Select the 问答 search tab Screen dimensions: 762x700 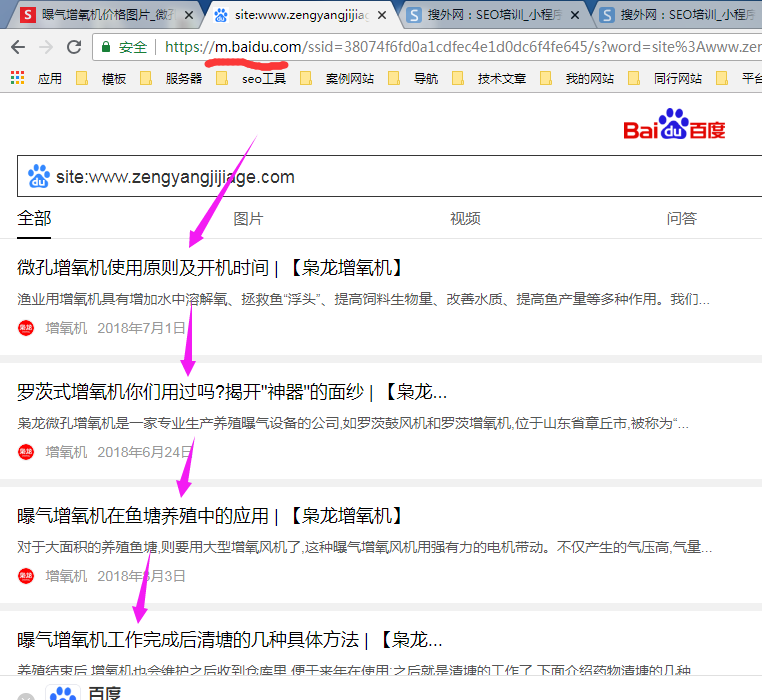pos(682,218)
